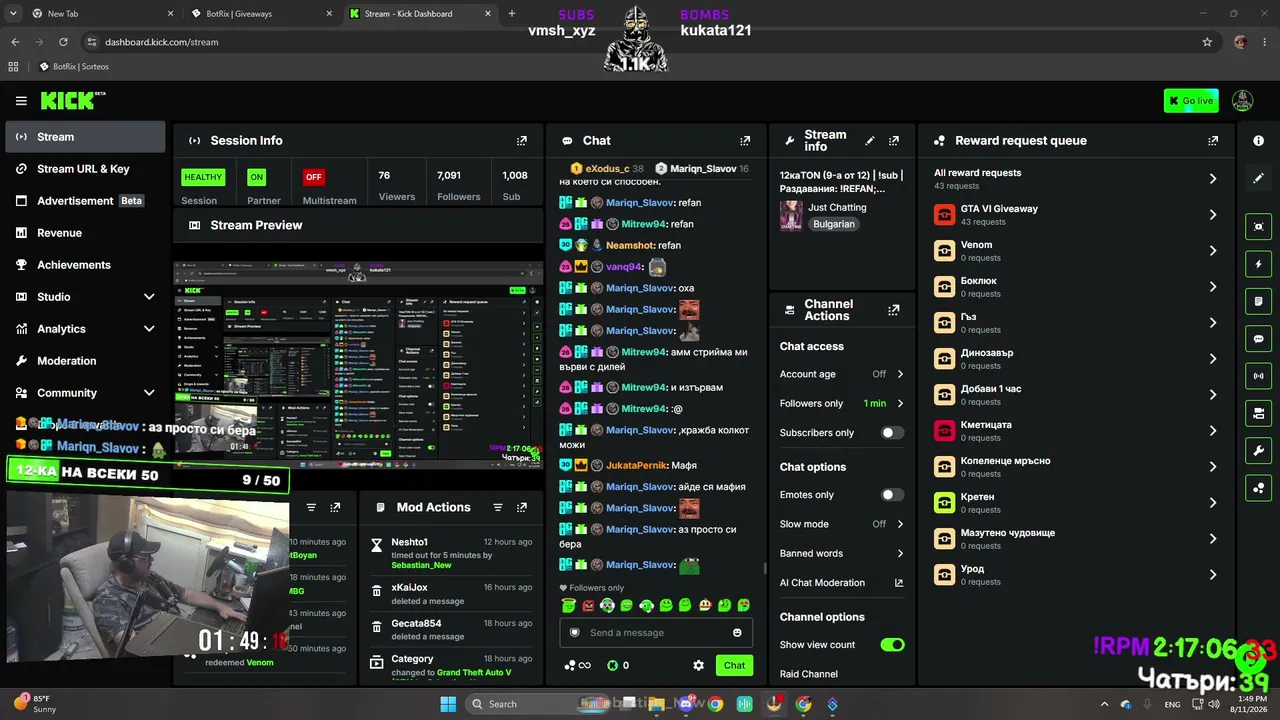The width and height of the screenshot is (1280, 720).
Task: Click Raid Channel option
Action: [809, 674]
